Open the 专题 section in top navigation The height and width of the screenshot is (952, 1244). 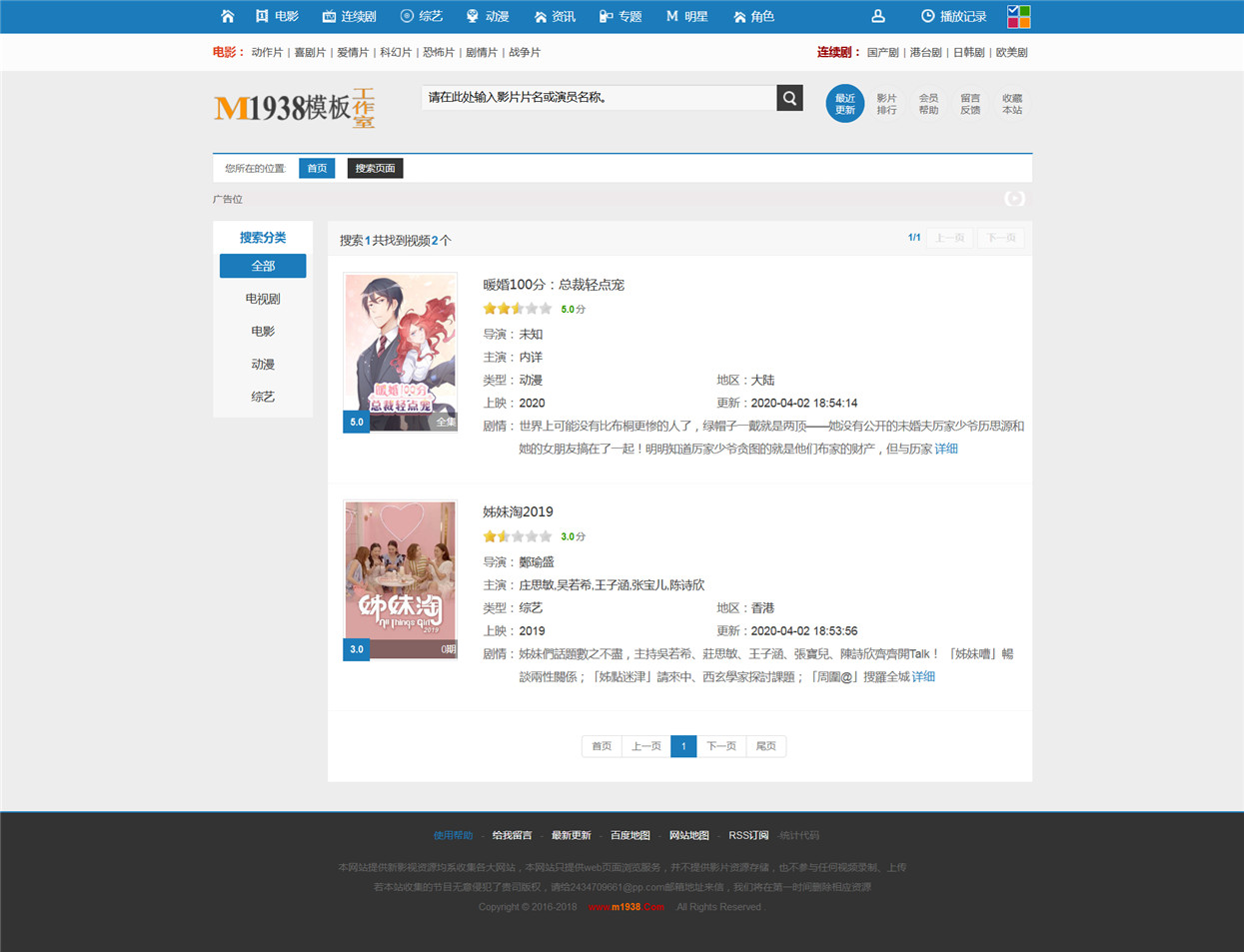point(621,16)
